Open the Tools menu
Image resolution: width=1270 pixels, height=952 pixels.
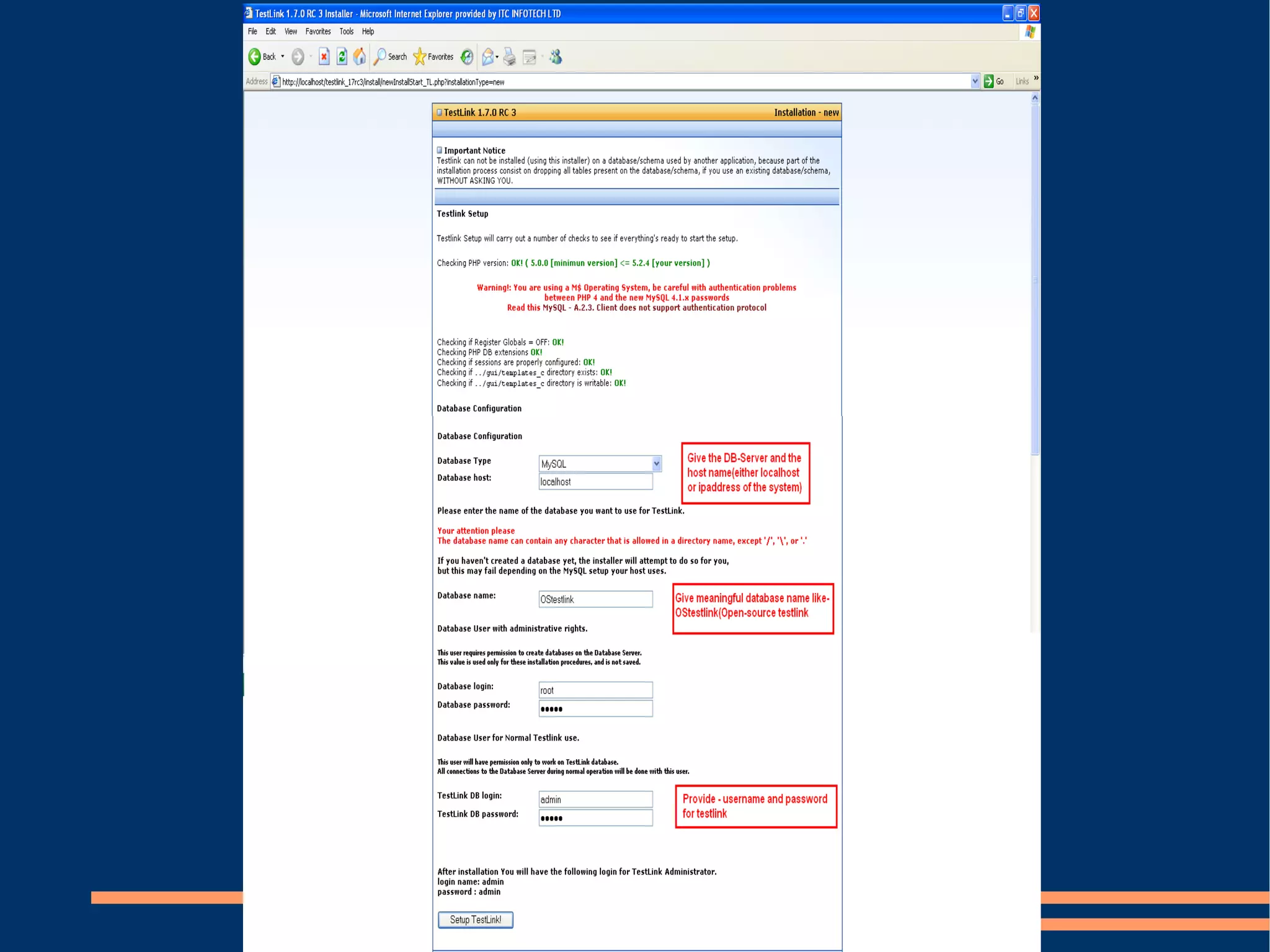[x=347, y=32]
